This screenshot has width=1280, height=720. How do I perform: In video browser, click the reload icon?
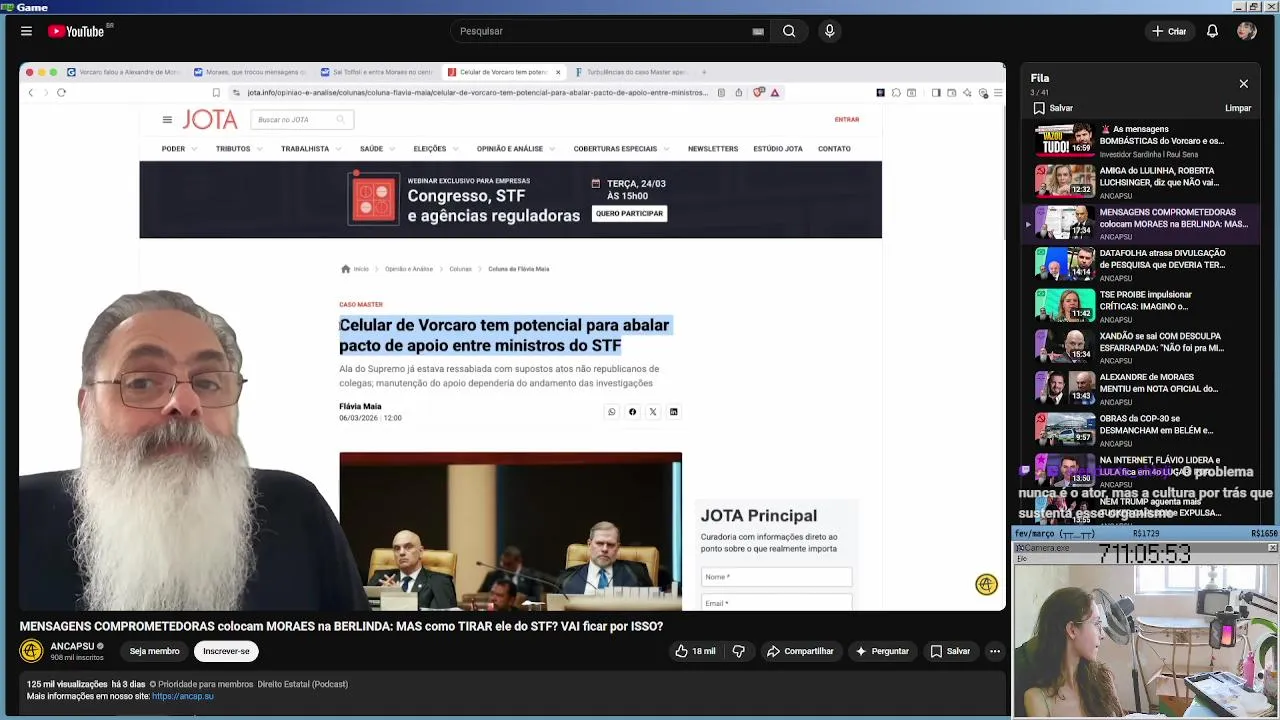tap(61, 93)
